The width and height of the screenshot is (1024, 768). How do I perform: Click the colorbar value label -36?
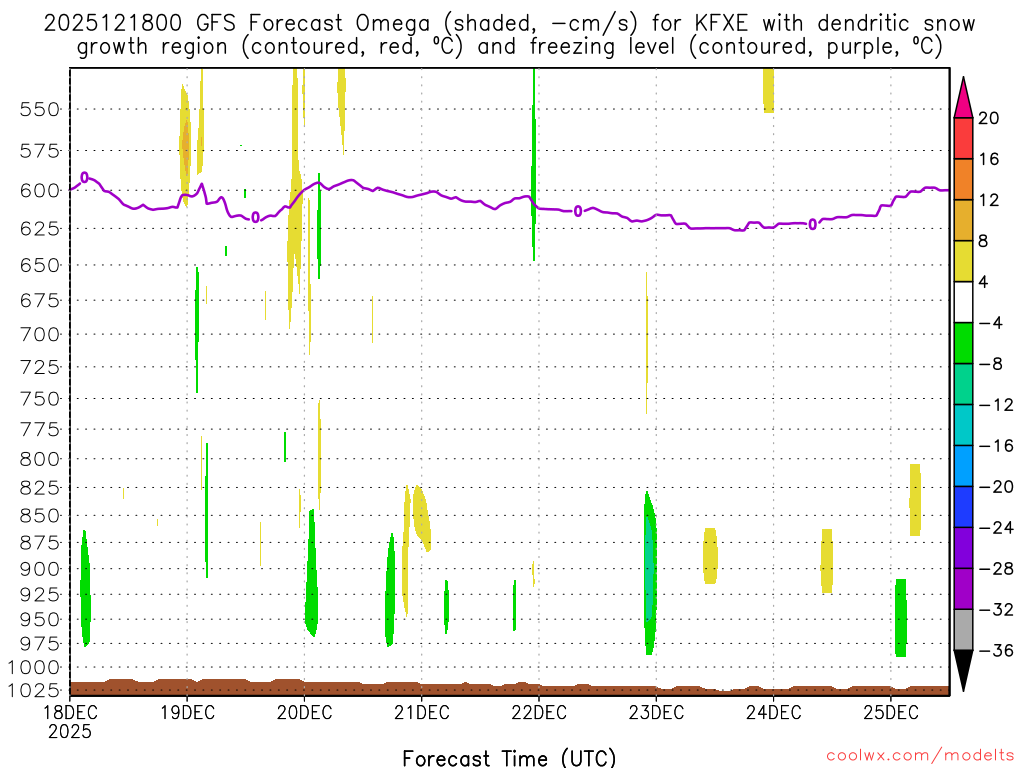point(996,650)
